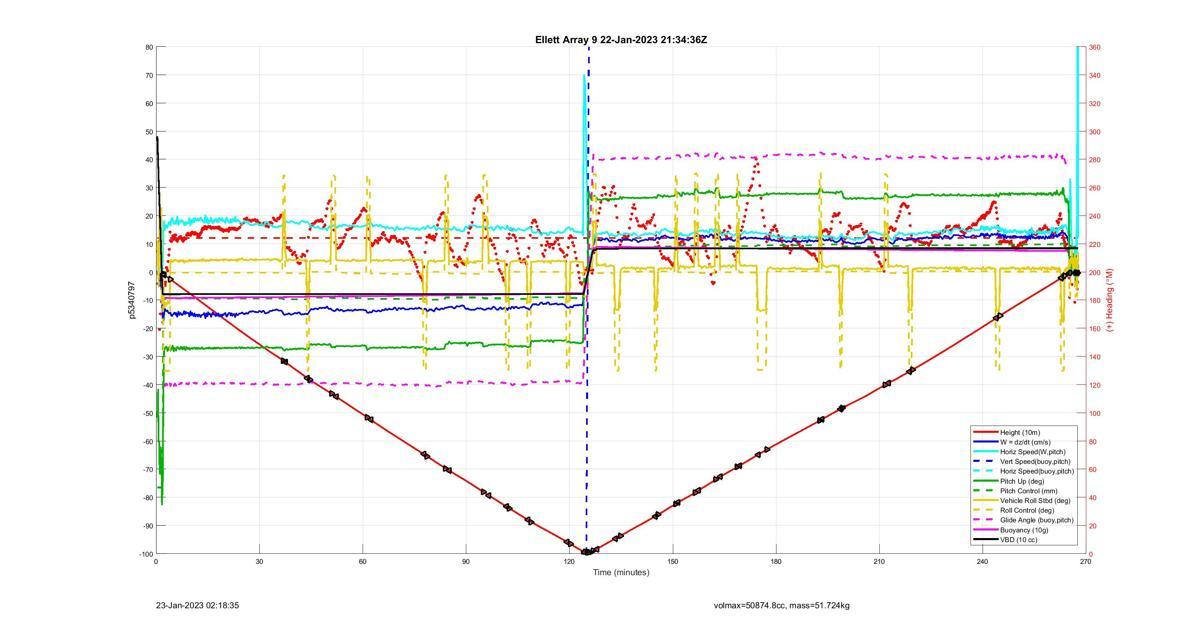
Task: Click the heading axis tick label 160
Action: pos(1094,329)
